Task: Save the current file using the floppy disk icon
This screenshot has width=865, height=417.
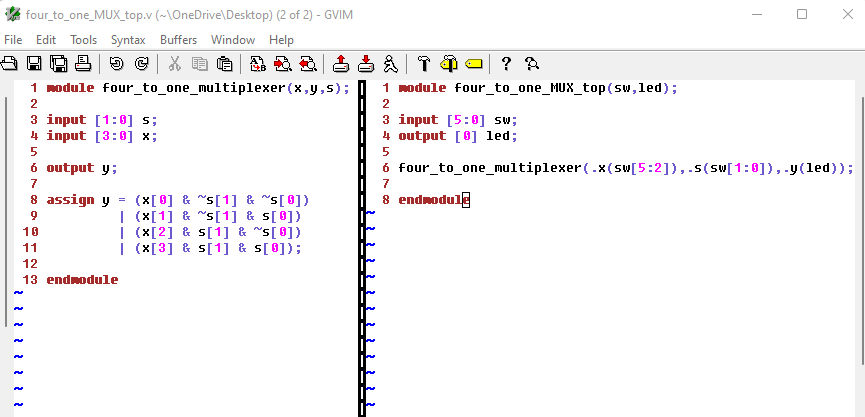Action: click(x=34, y=64)
